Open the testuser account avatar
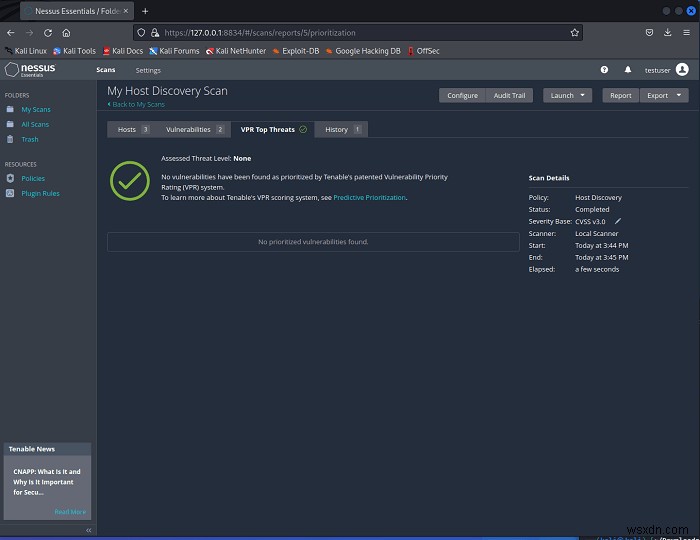700x540 pixels. click(682, 70)
